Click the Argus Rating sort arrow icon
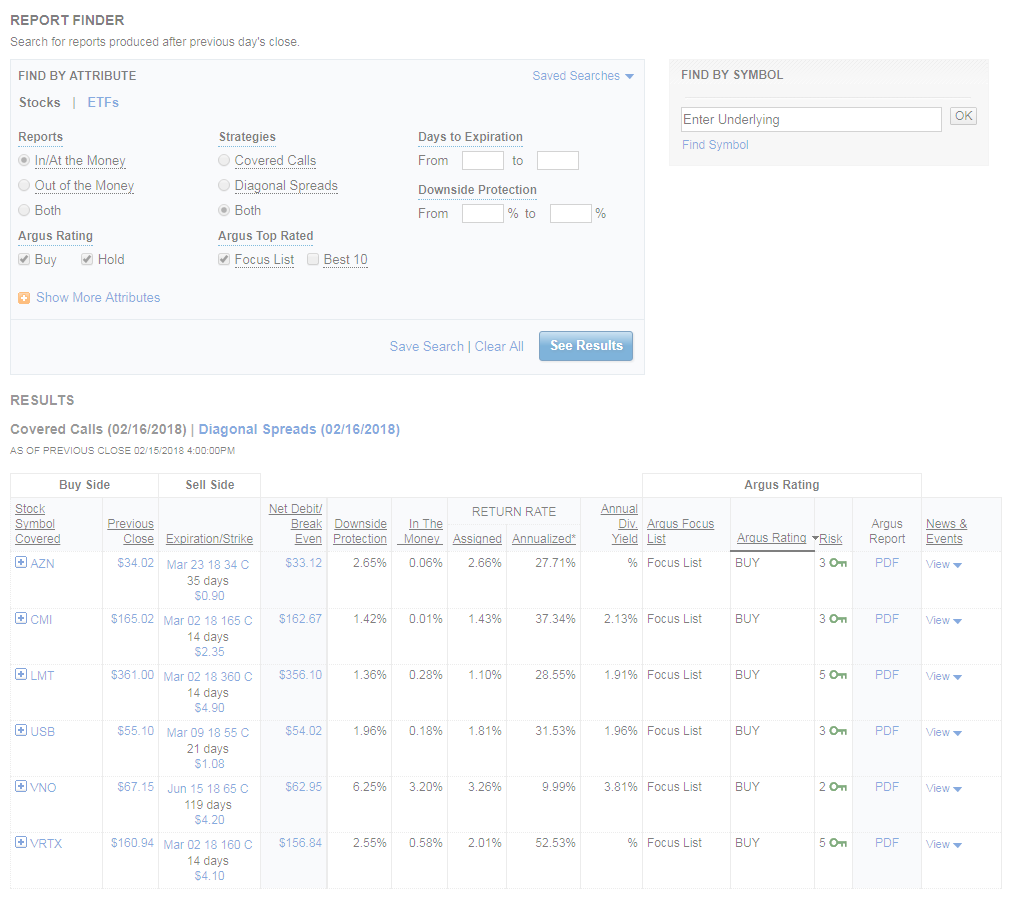This screenshot has width=1013, height=903. click(x=814, y=539)
